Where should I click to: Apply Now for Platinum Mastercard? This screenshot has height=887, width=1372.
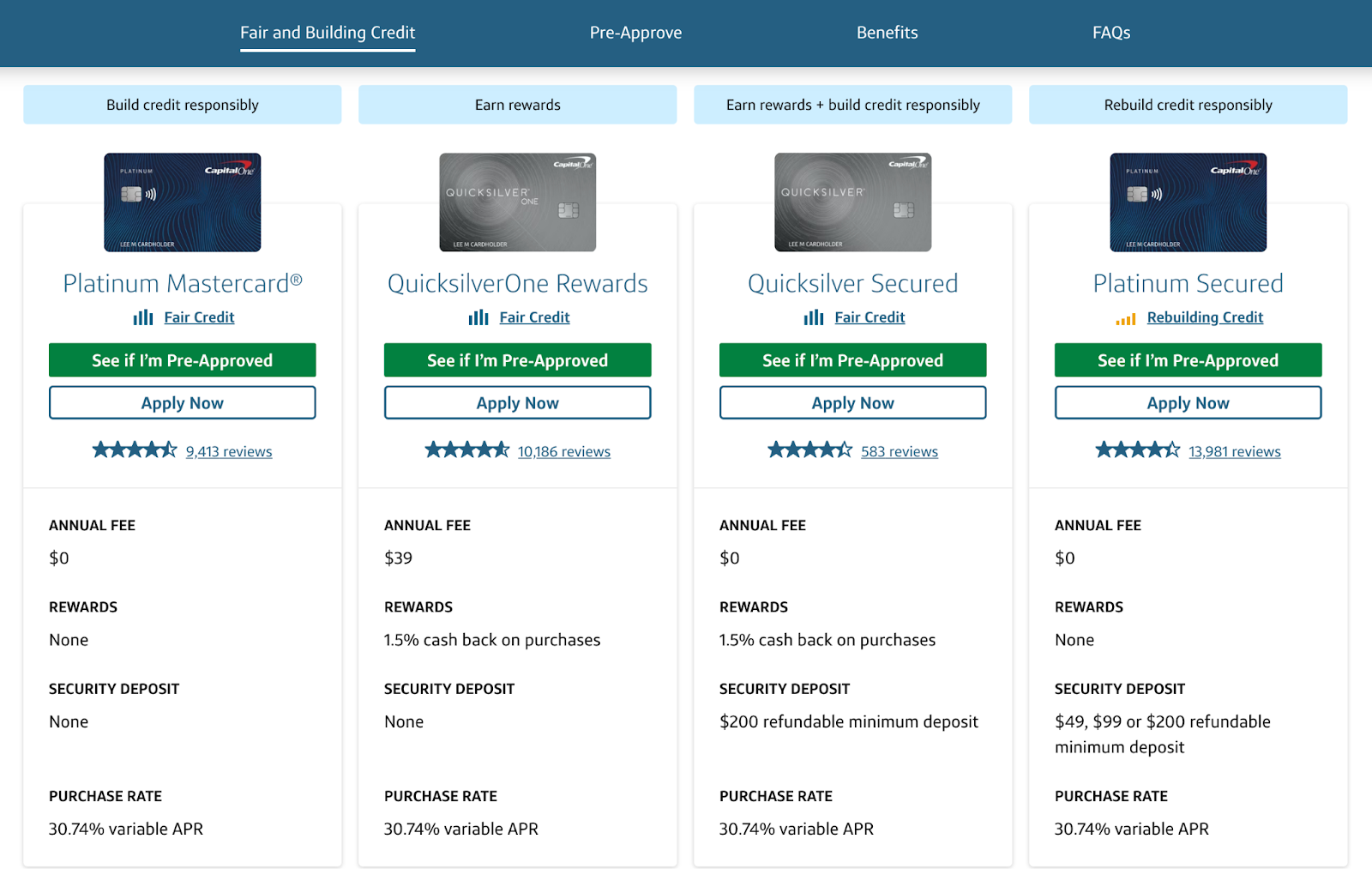[x=183, y=402]
